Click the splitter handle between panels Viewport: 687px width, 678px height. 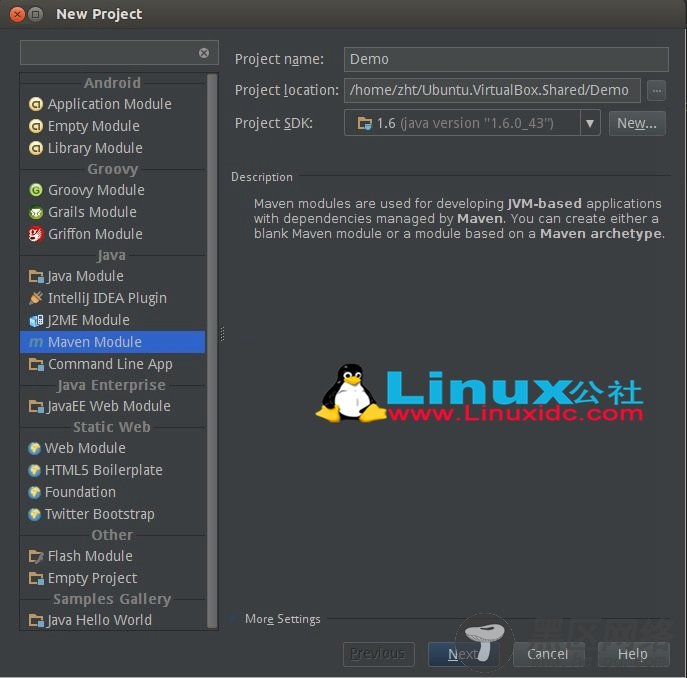(x=223, y=334)
